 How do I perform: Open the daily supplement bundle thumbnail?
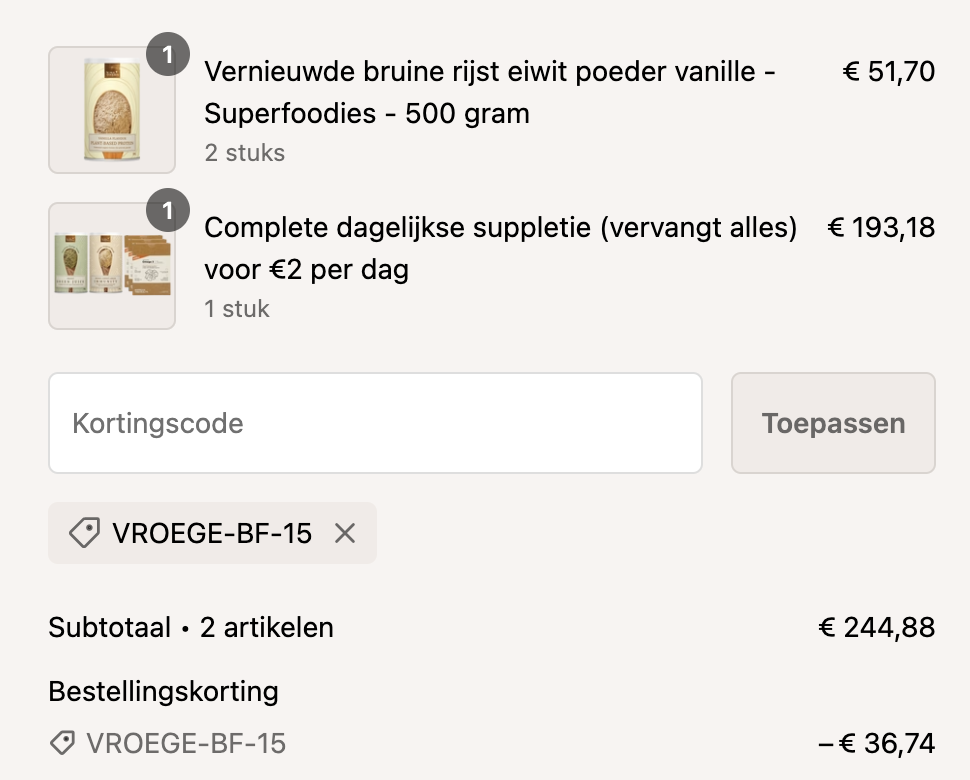tap(111, 266)
